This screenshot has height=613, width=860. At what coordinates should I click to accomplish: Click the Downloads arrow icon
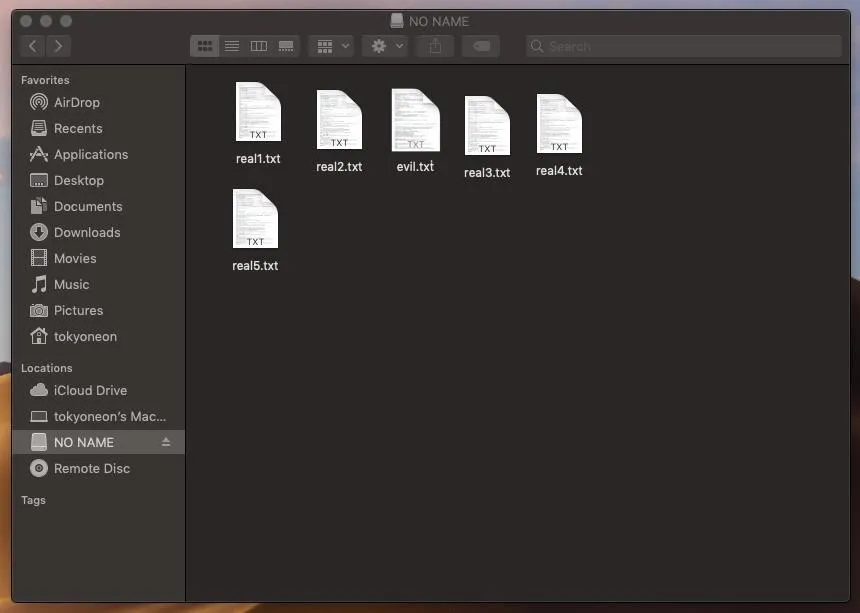pyautogui.click(x=39, y=232)
